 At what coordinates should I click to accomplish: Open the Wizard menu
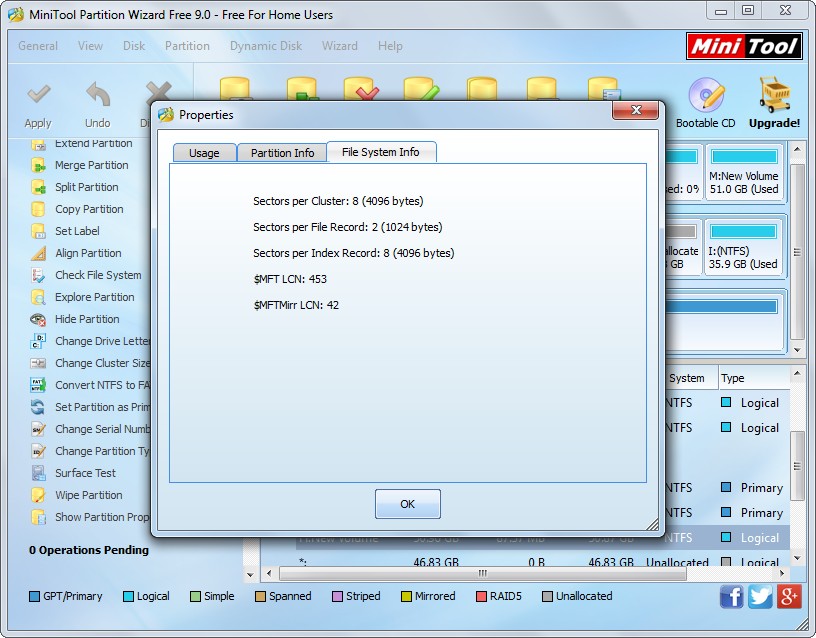340,46
